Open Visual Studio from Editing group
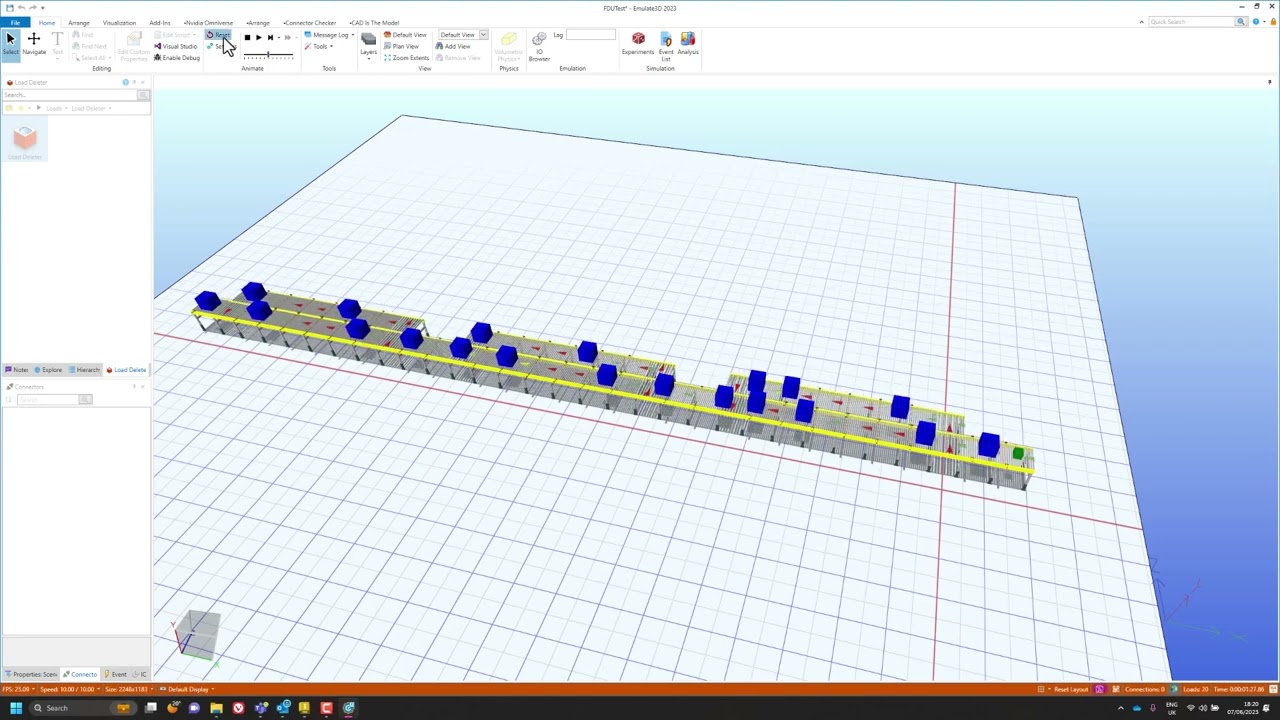1280x720 pixels. [176, 46]
